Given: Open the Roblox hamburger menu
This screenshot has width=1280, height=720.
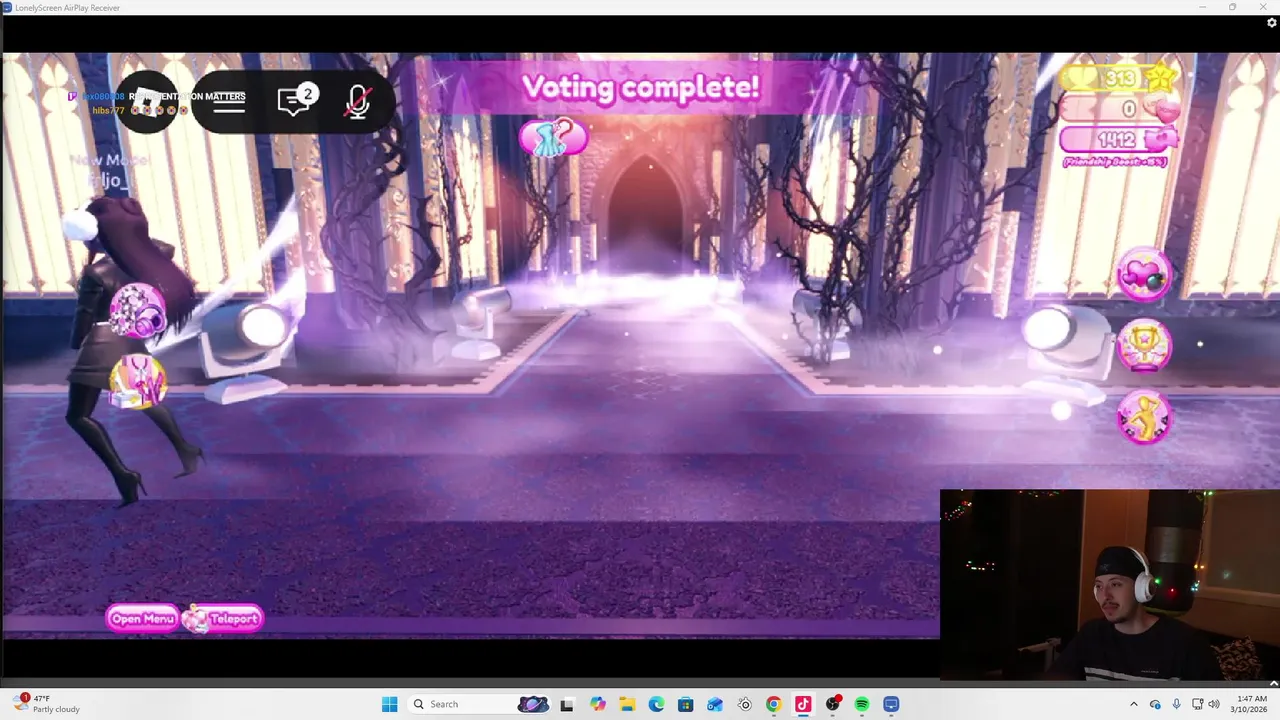Looking at the screenshot, I should pyautogui.click(x=229, y=102).
